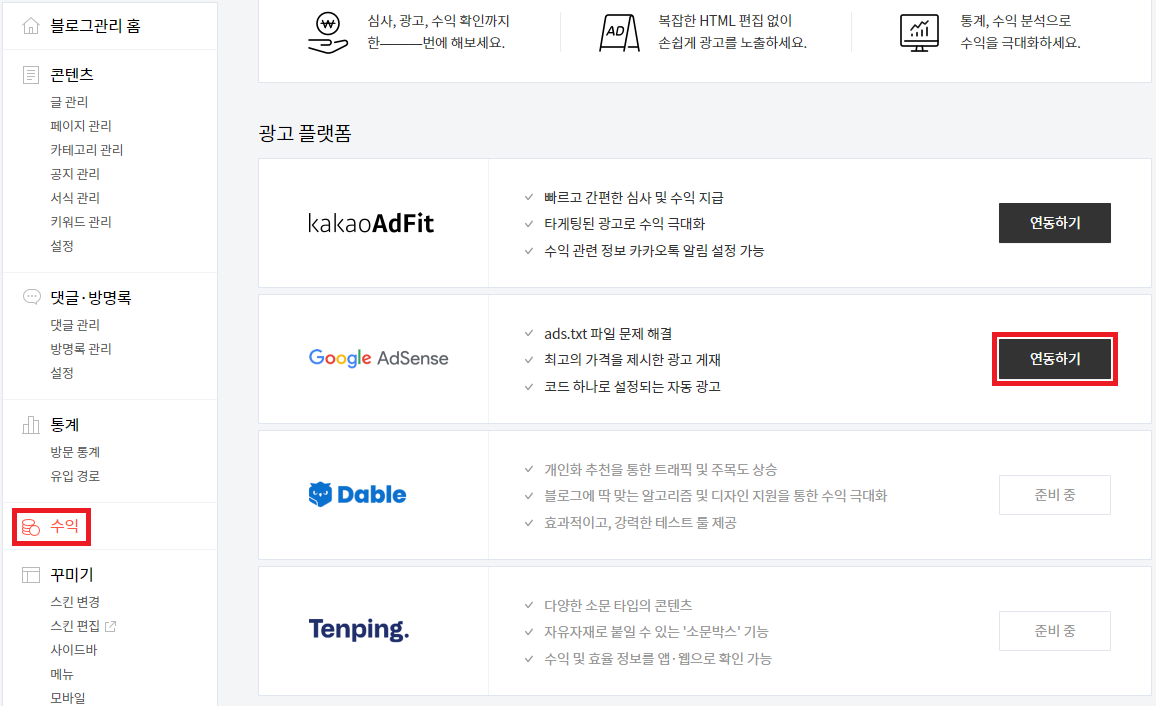Open 유입 경로
Viewport: 1156px width, 706px height.
(x=75, y=476)
